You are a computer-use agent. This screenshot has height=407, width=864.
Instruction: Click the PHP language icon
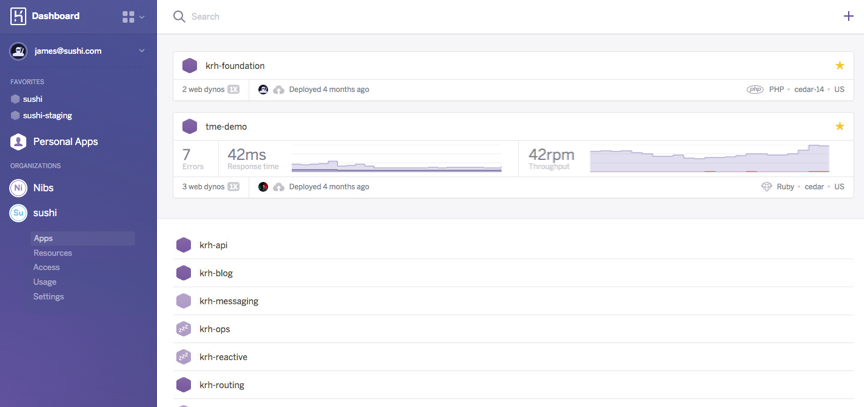755,89
